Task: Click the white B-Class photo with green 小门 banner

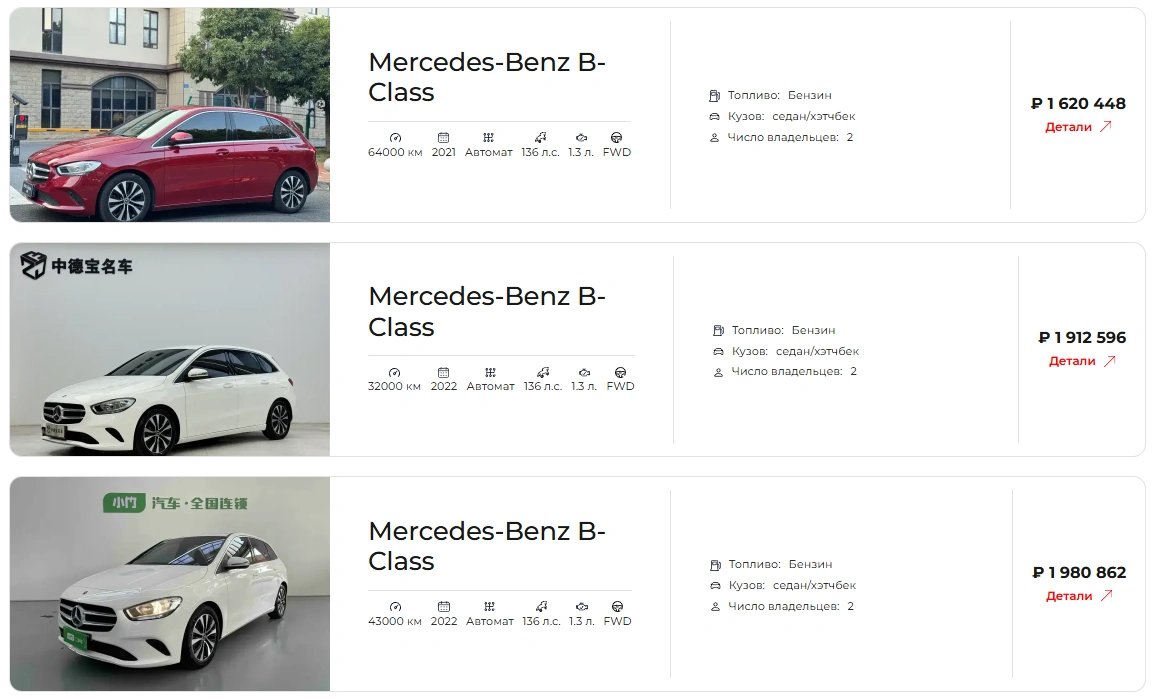Action: tap(170, 583)
